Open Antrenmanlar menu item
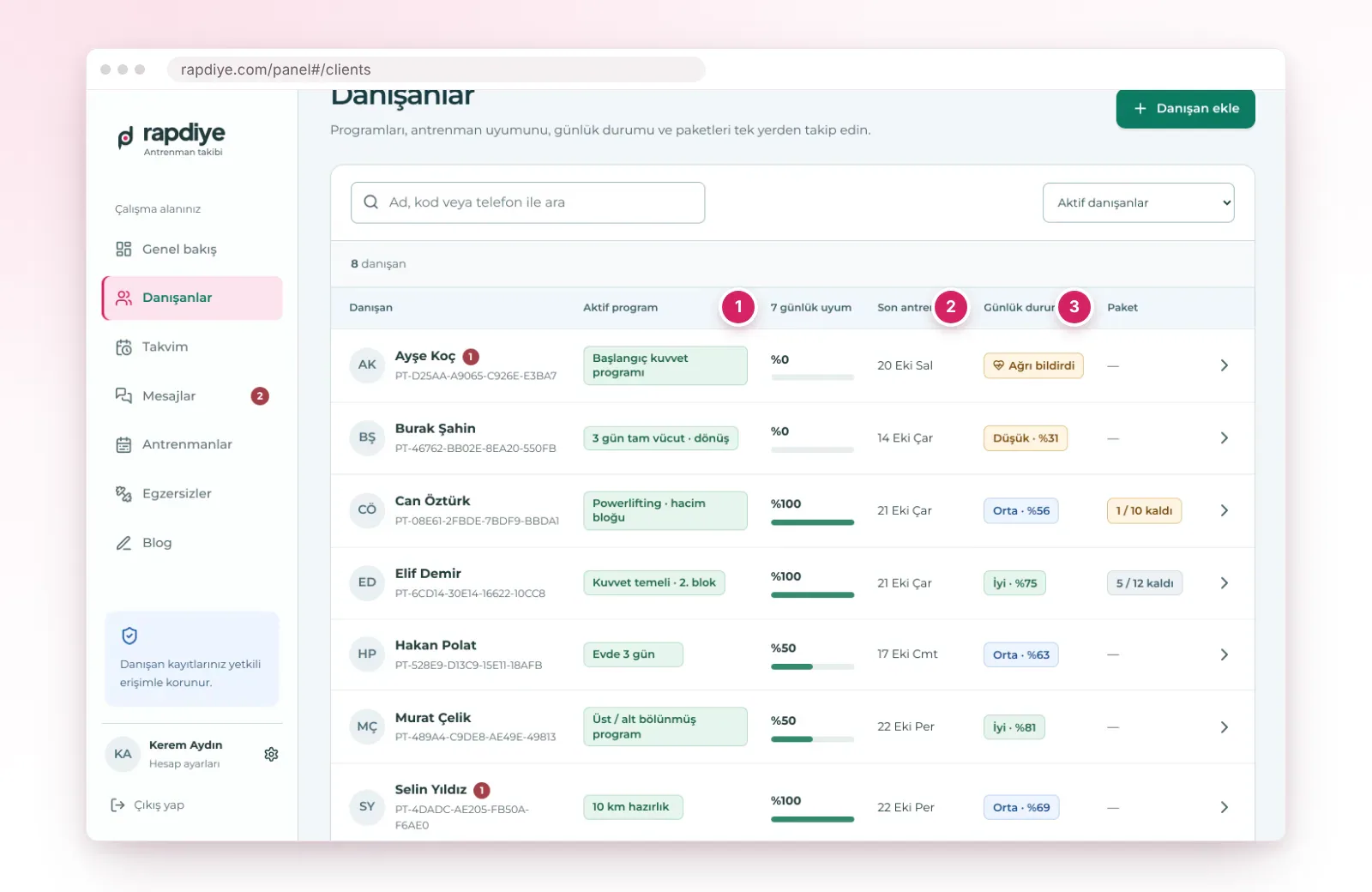Image resolution: width=1372 pixels, height=892 pixels. pyautogui.click(x=192, y=444)
